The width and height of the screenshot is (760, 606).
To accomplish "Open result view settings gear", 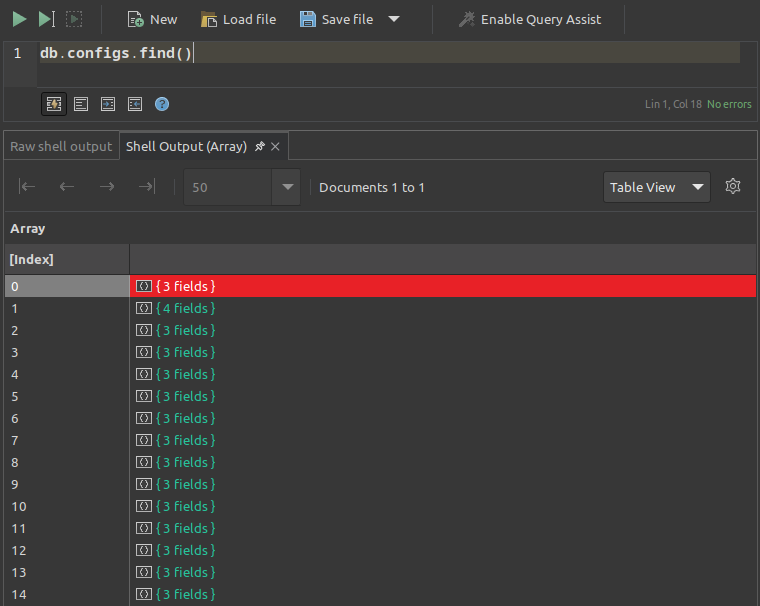I will (x=733, y=186).
